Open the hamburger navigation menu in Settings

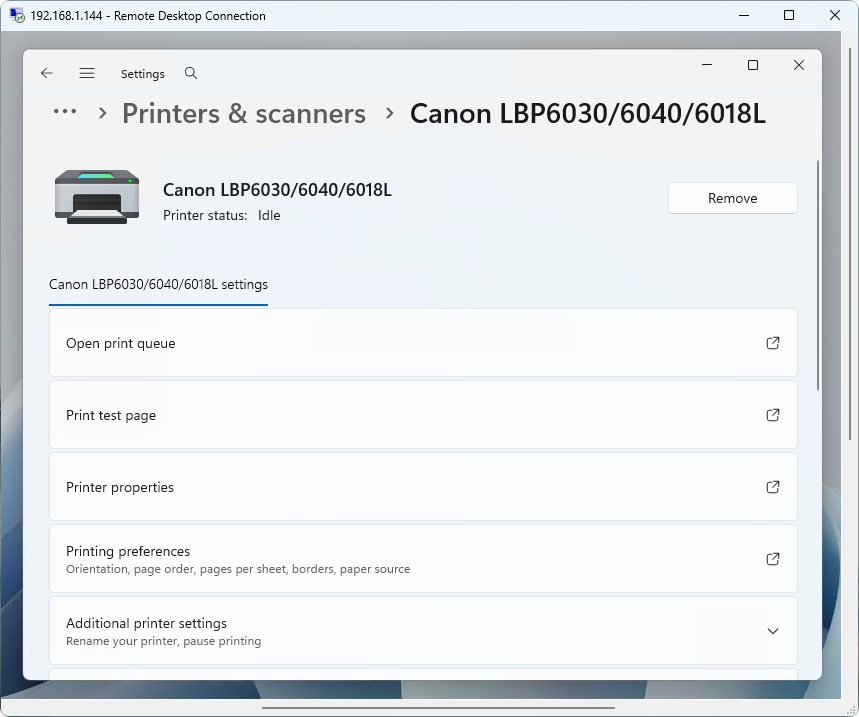pos(87,73)
